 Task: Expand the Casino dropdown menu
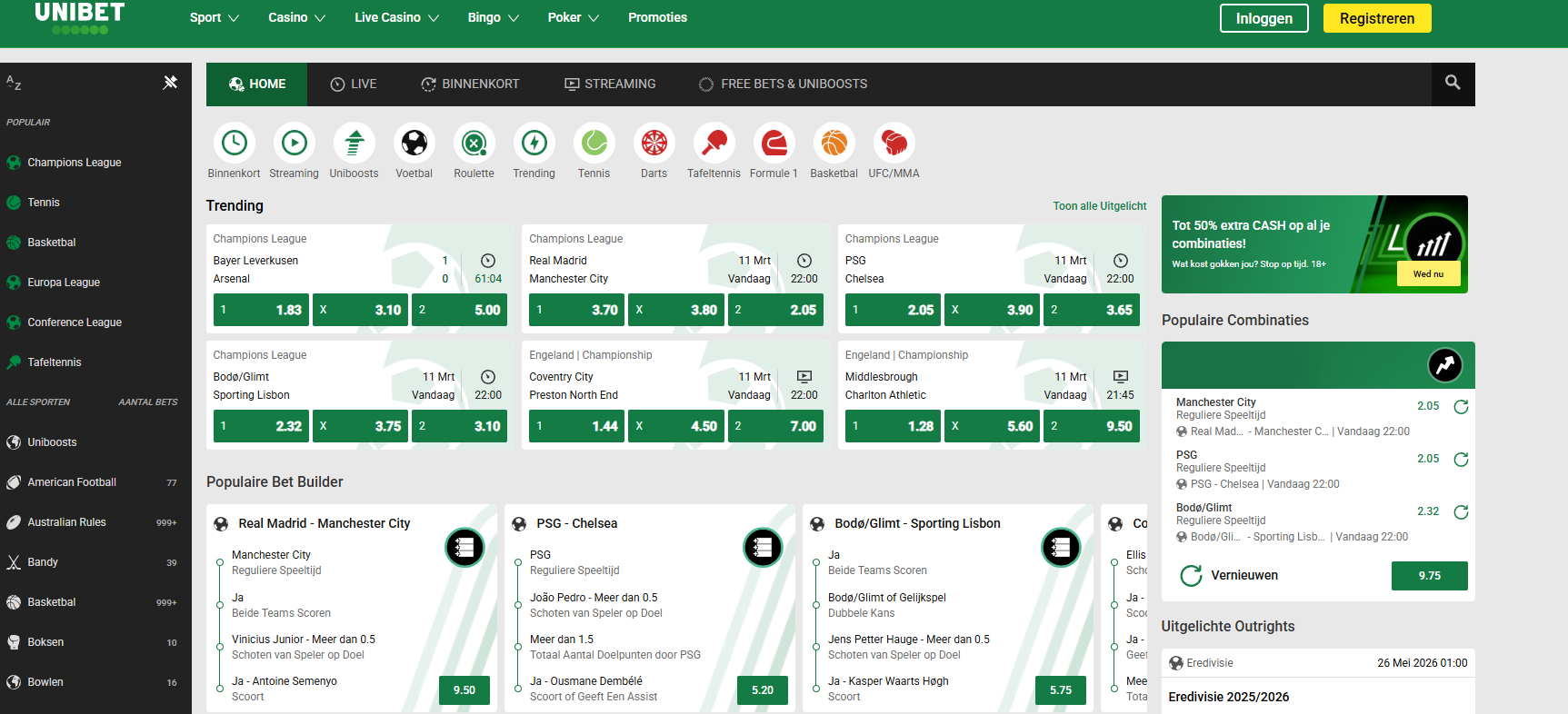296,17
